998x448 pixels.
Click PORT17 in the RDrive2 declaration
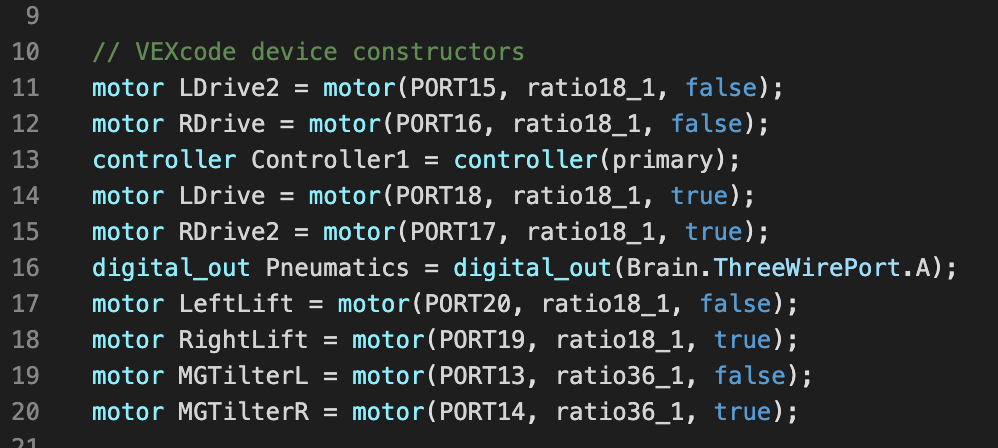click(453, 232)
